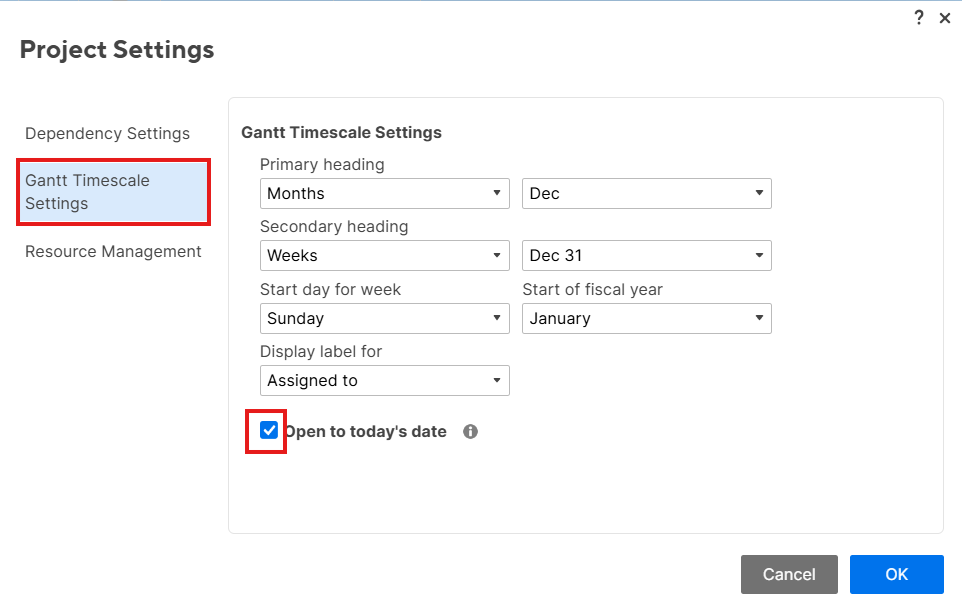The height and width of the screenshot is (614, 962).
Task: Click the Display label for caption
Action: pyautogui.click(x=321, y=351)
